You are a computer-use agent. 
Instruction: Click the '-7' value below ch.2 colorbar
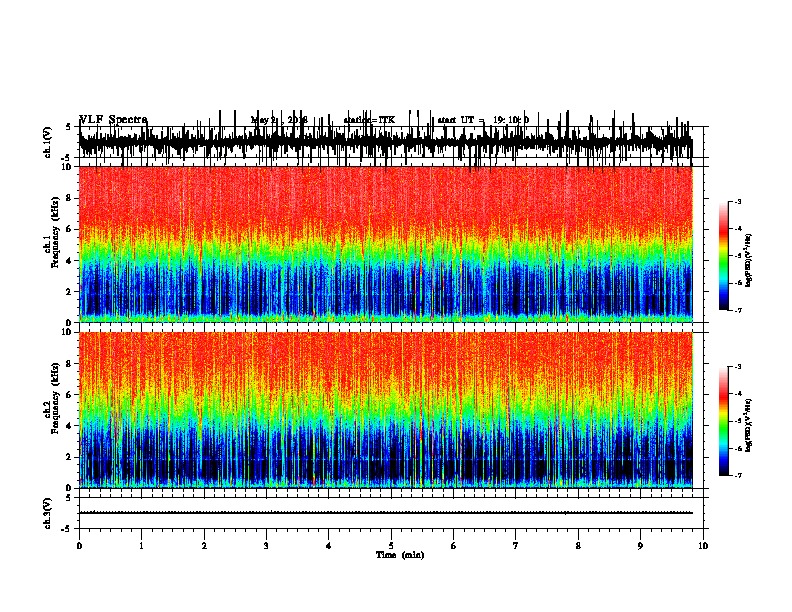[x=737, y=476]
